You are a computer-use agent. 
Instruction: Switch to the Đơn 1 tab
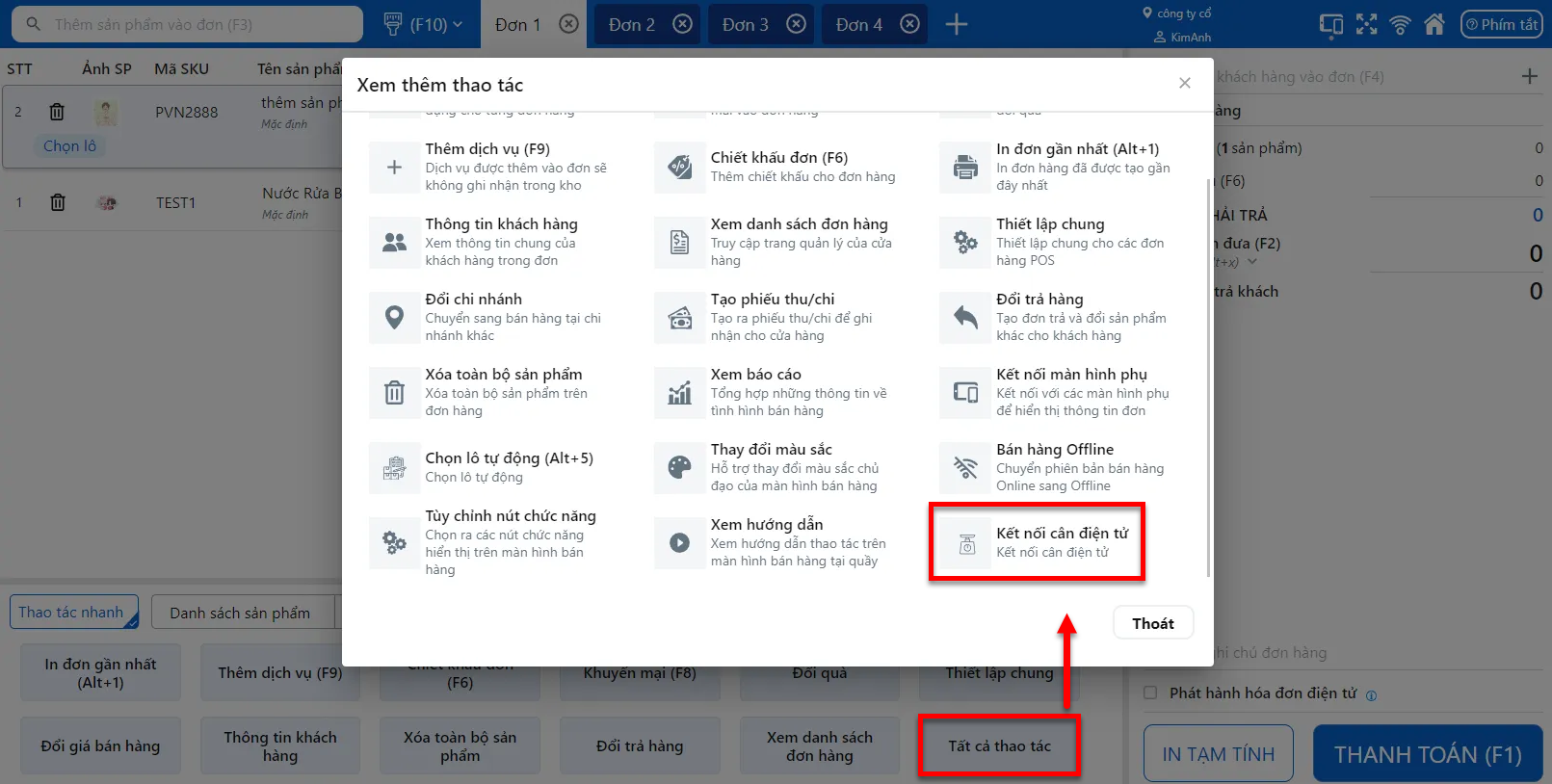click(x=517, y=25)
